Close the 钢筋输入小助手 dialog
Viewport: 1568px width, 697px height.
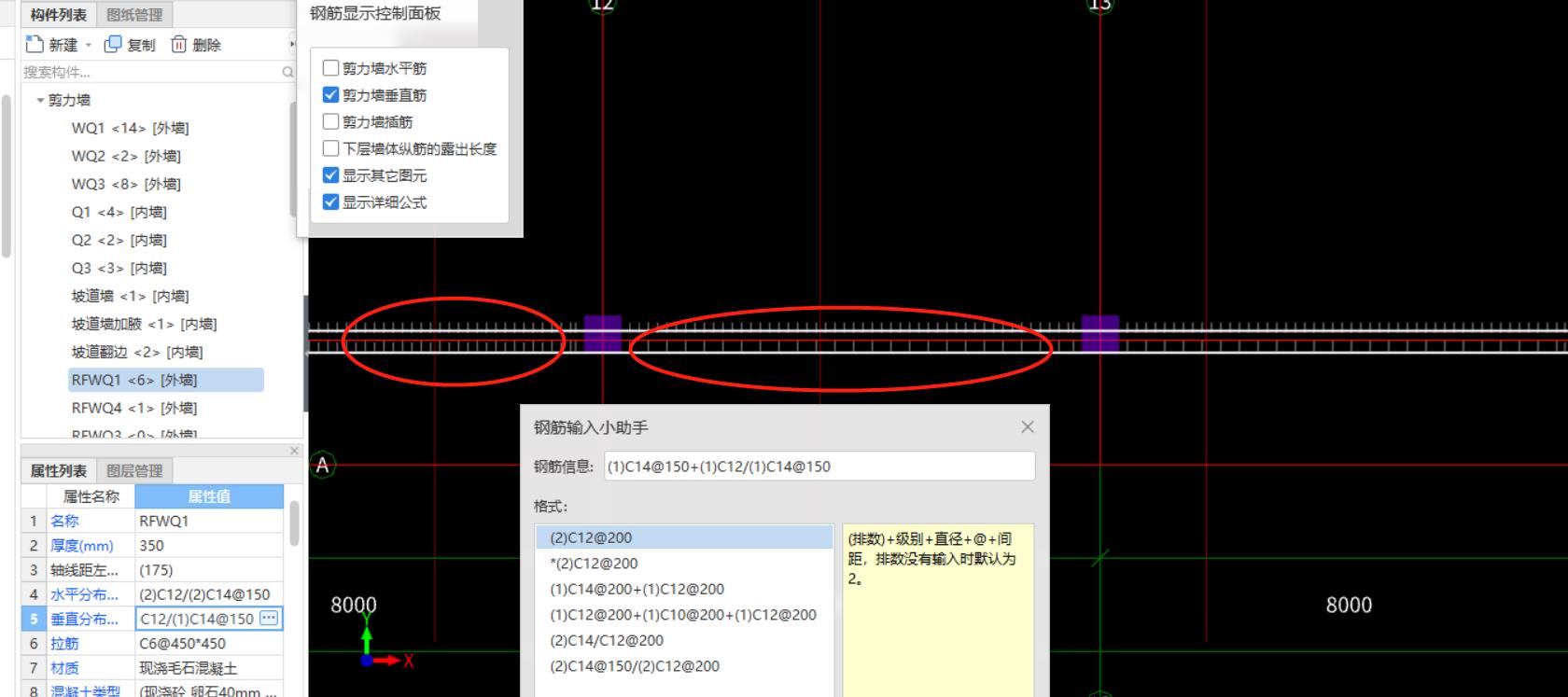pyautogui.click(x=1028, y=426)
